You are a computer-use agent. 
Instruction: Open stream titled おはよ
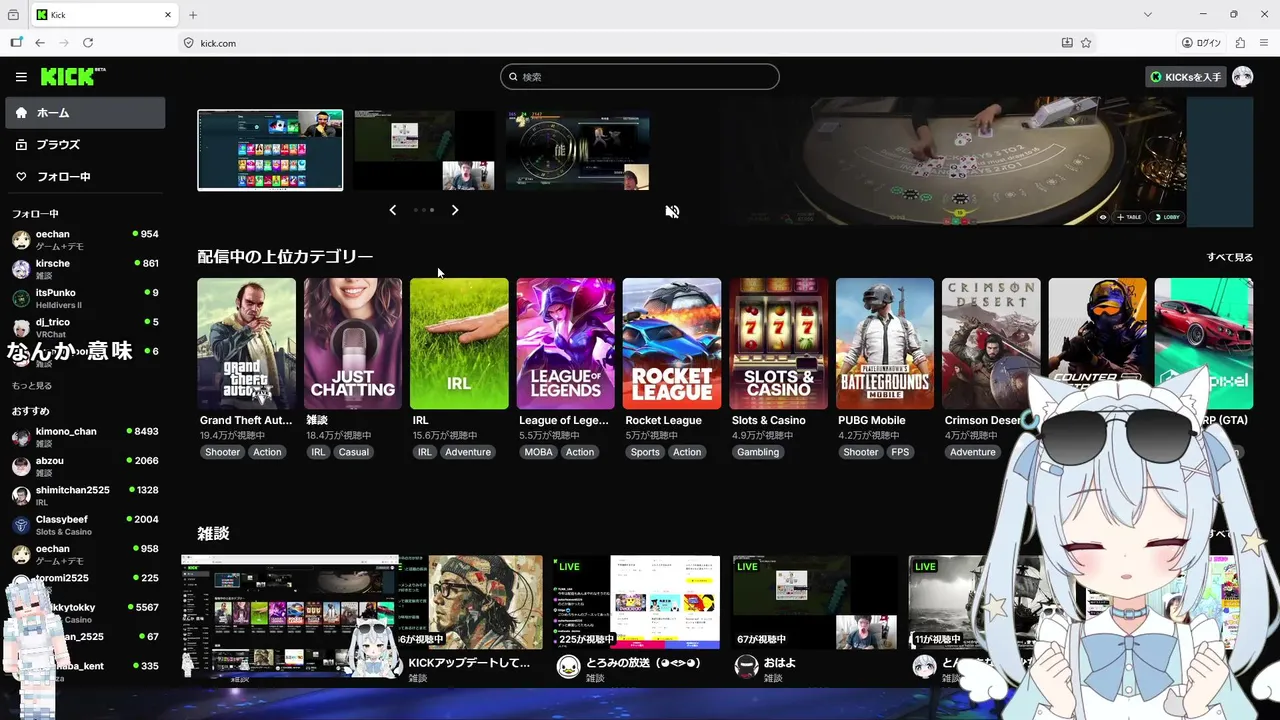[x=779, y=663]
